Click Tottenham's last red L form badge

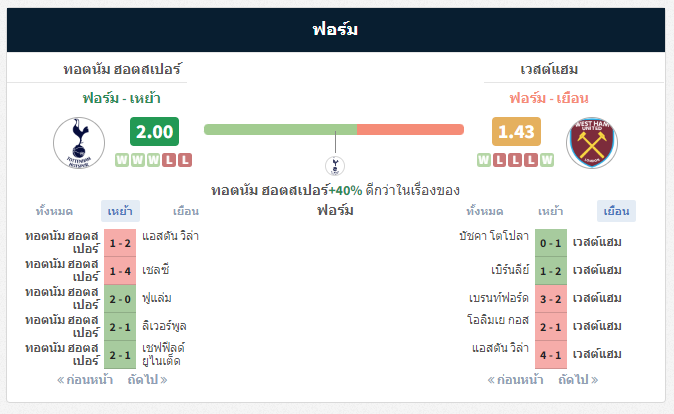click(x=185, y=160)
